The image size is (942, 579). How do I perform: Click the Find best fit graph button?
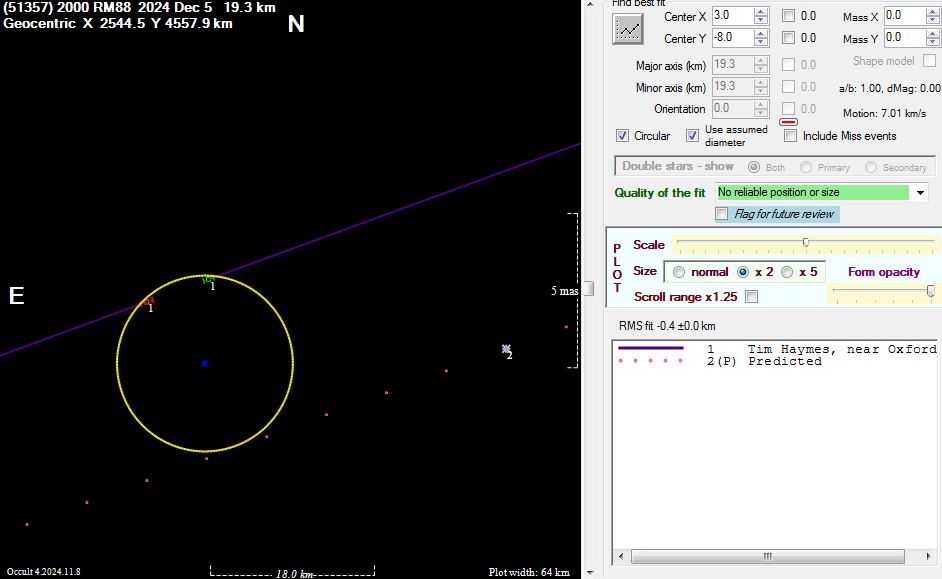[628, 29]
